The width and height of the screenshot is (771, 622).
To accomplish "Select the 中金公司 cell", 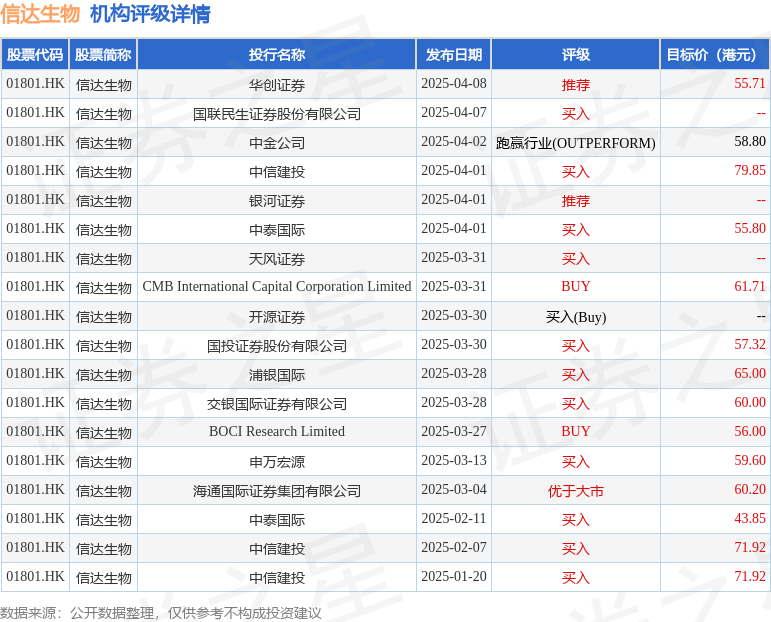I will coord(277,143).
